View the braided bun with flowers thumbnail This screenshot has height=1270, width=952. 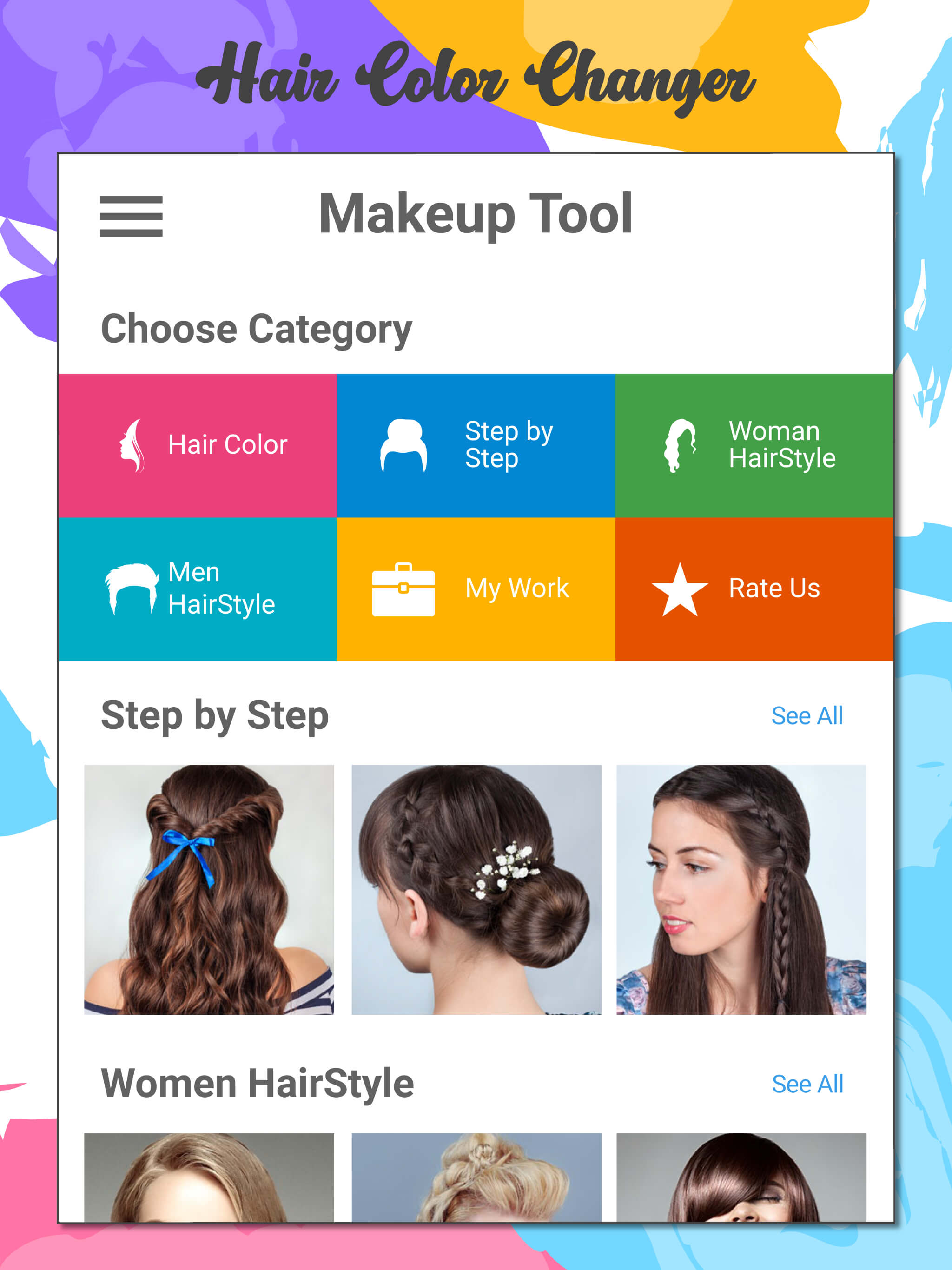point(476,889)
